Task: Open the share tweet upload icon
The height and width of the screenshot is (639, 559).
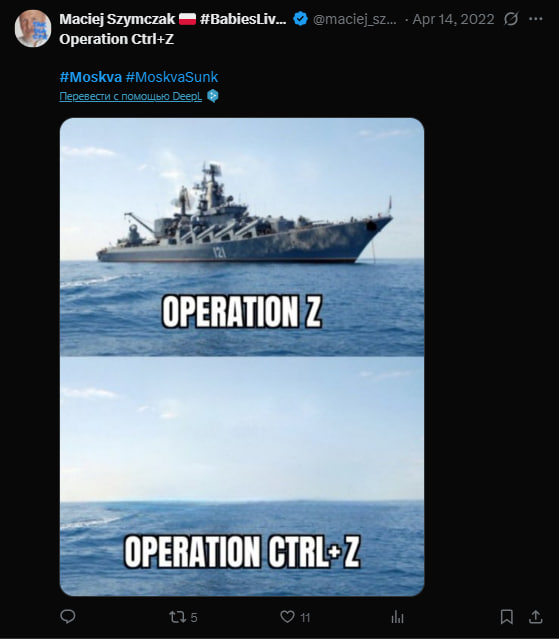Action: pyautogui.click(x=535, y=617)
